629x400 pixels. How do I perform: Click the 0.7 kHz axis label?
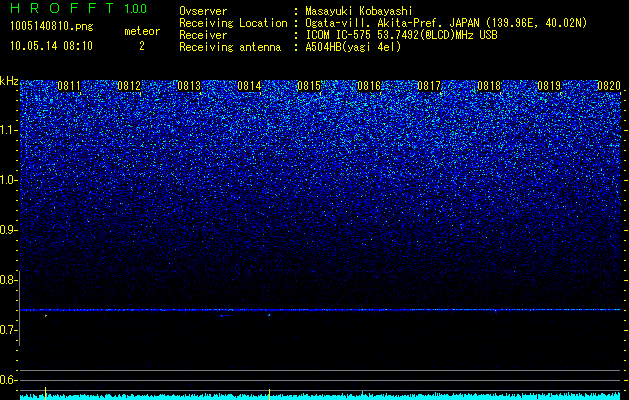pyautogui.click(x=9, y=330)
